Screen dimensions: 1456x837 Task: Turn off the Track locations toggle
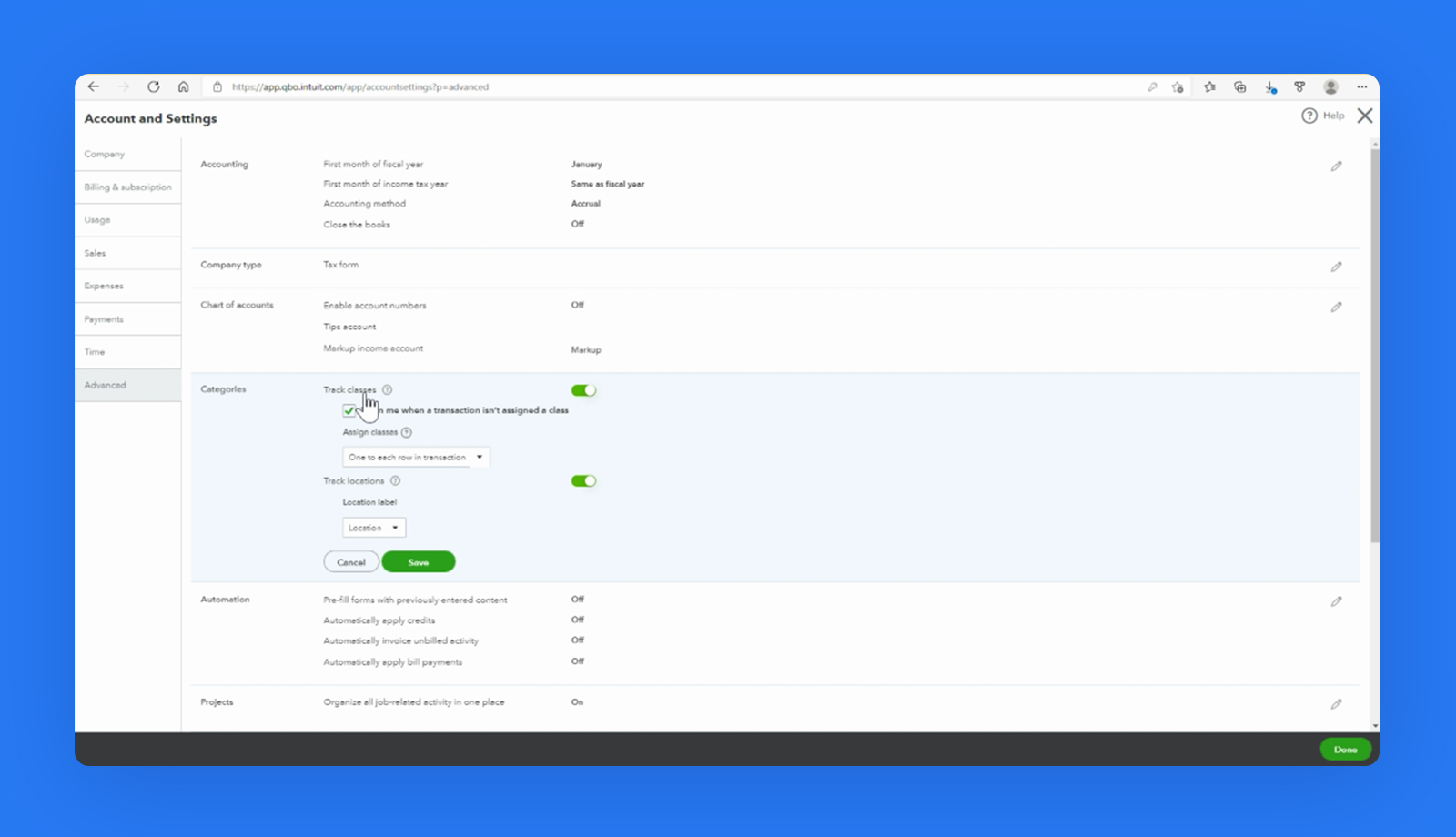(583, 480)
